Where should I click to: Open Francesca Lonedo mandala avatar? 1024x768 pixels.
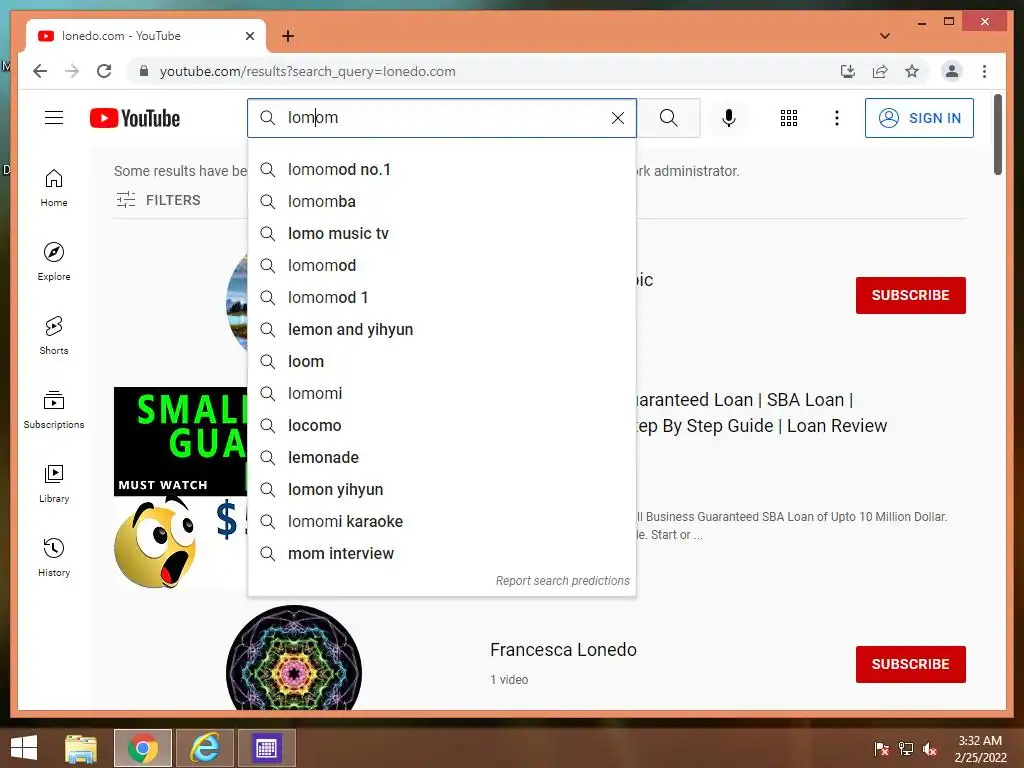(294, 660)
